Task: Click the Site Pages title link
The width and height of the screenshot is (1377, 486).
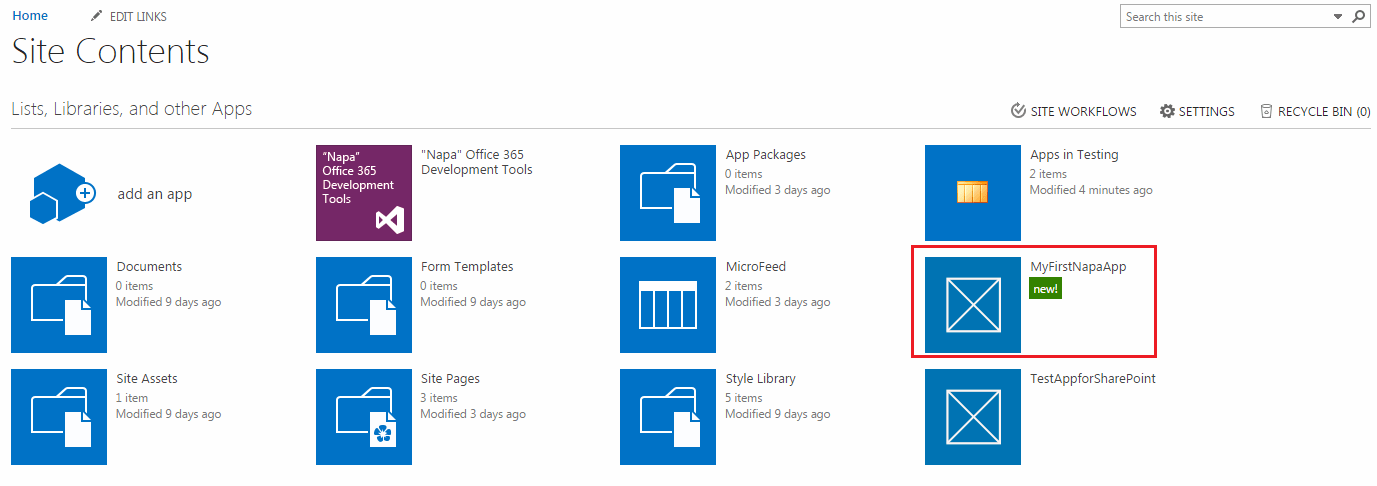Action: tap(450, 378)
